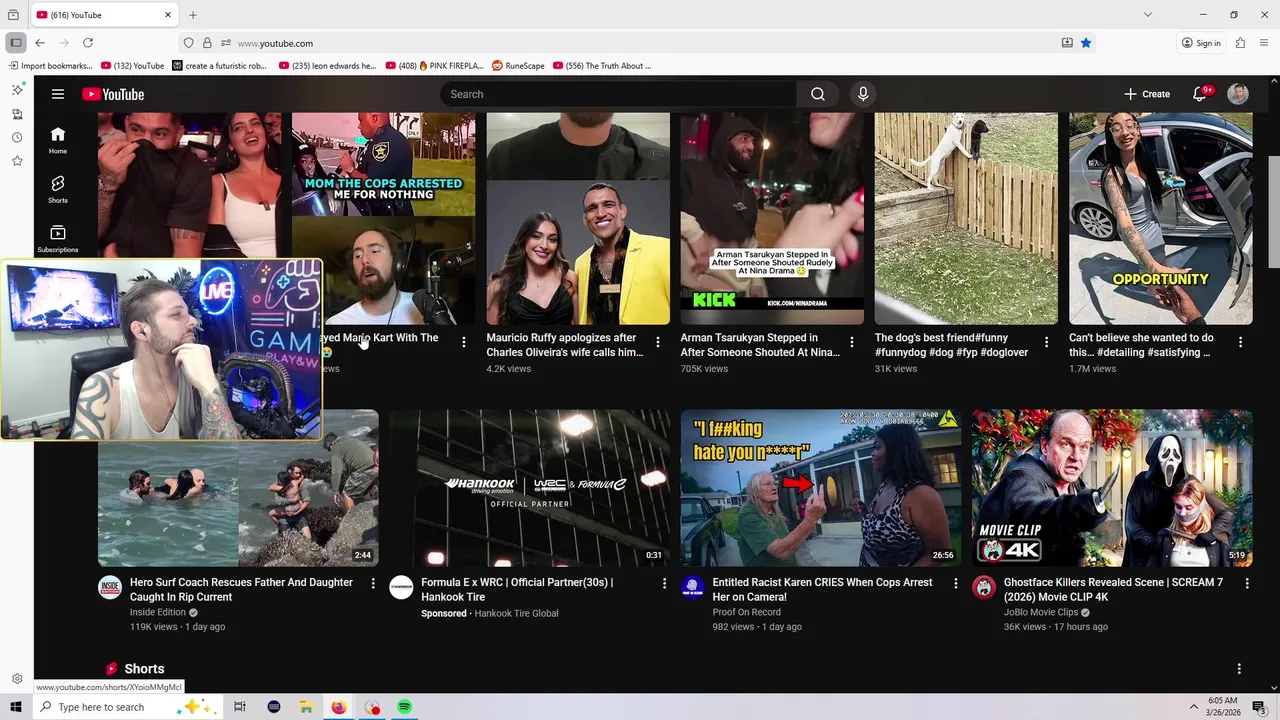Open the Windows Start menu
The width and height of the screenshot is (1280, 720).
click(16, 707)
